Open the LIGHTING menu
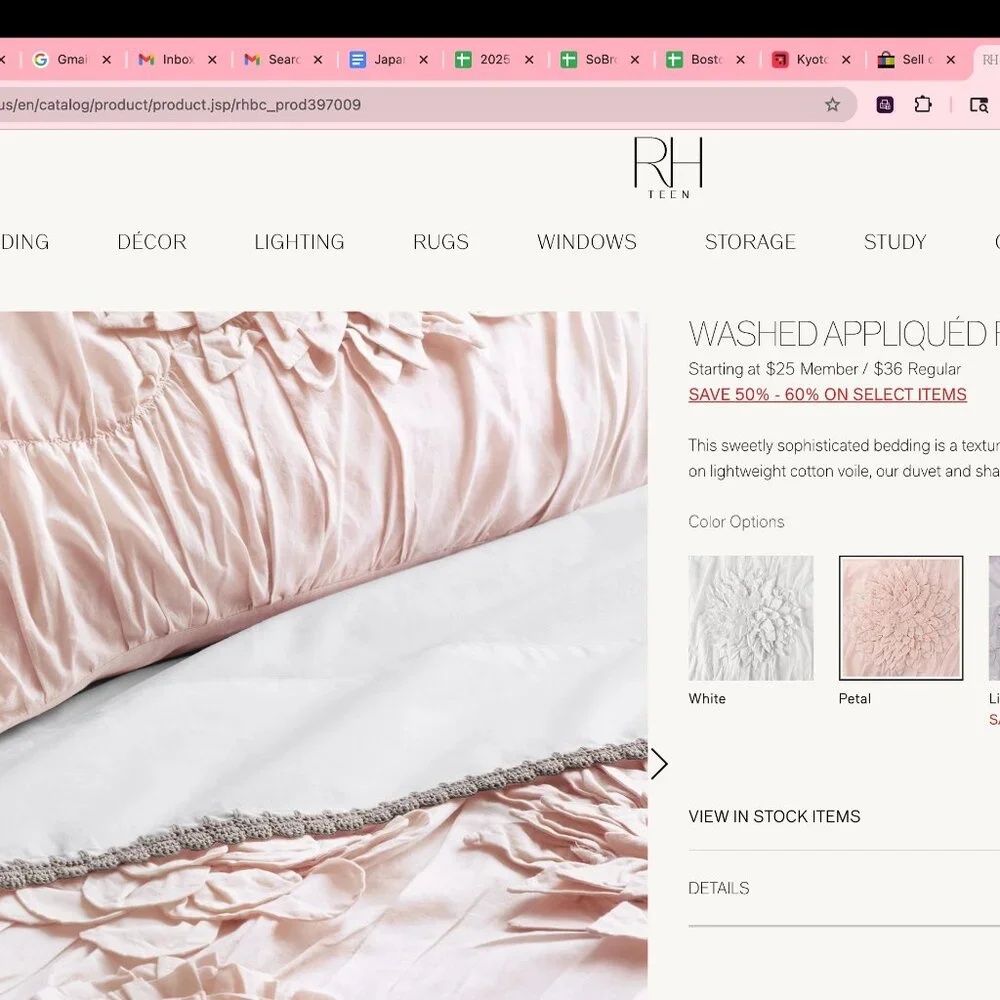Viewport: 1000px width, 1000px height. 299,242
